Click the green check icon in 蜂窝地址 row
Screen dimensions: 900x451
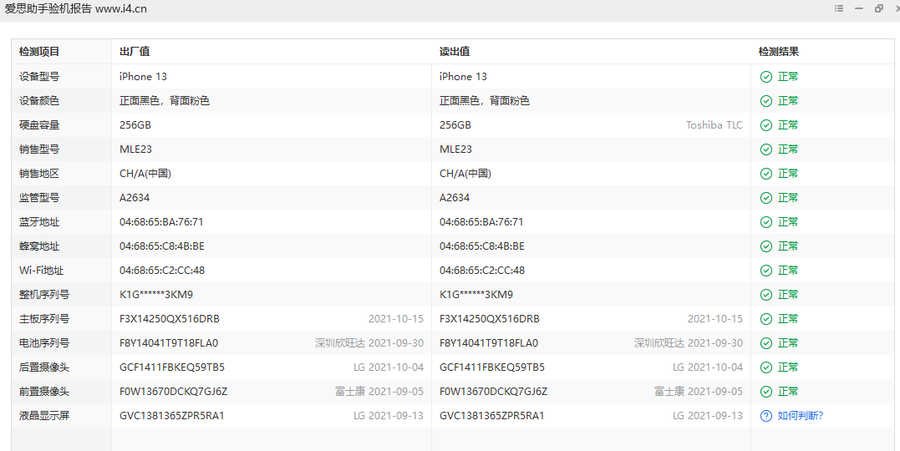pyautogui.click(x=766, y=246)
